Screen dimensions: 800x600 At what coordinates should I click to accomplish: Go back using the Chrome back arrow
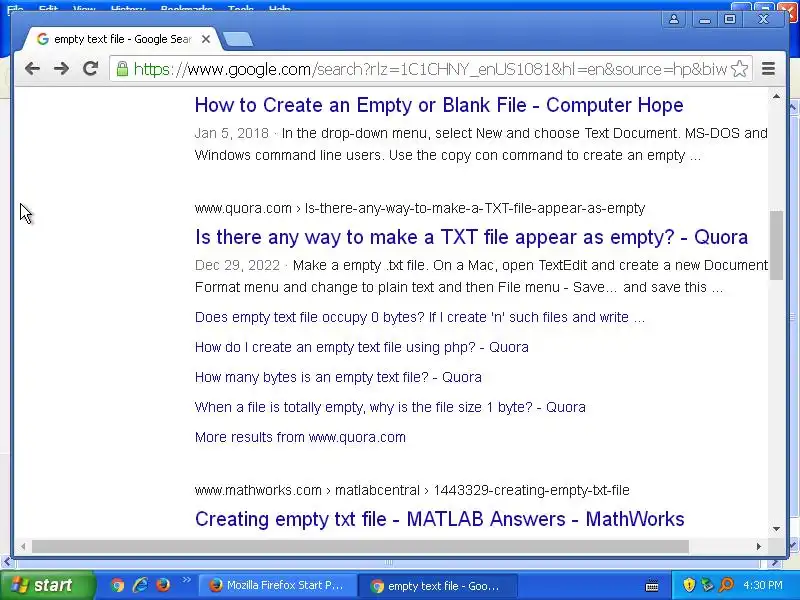32,68
